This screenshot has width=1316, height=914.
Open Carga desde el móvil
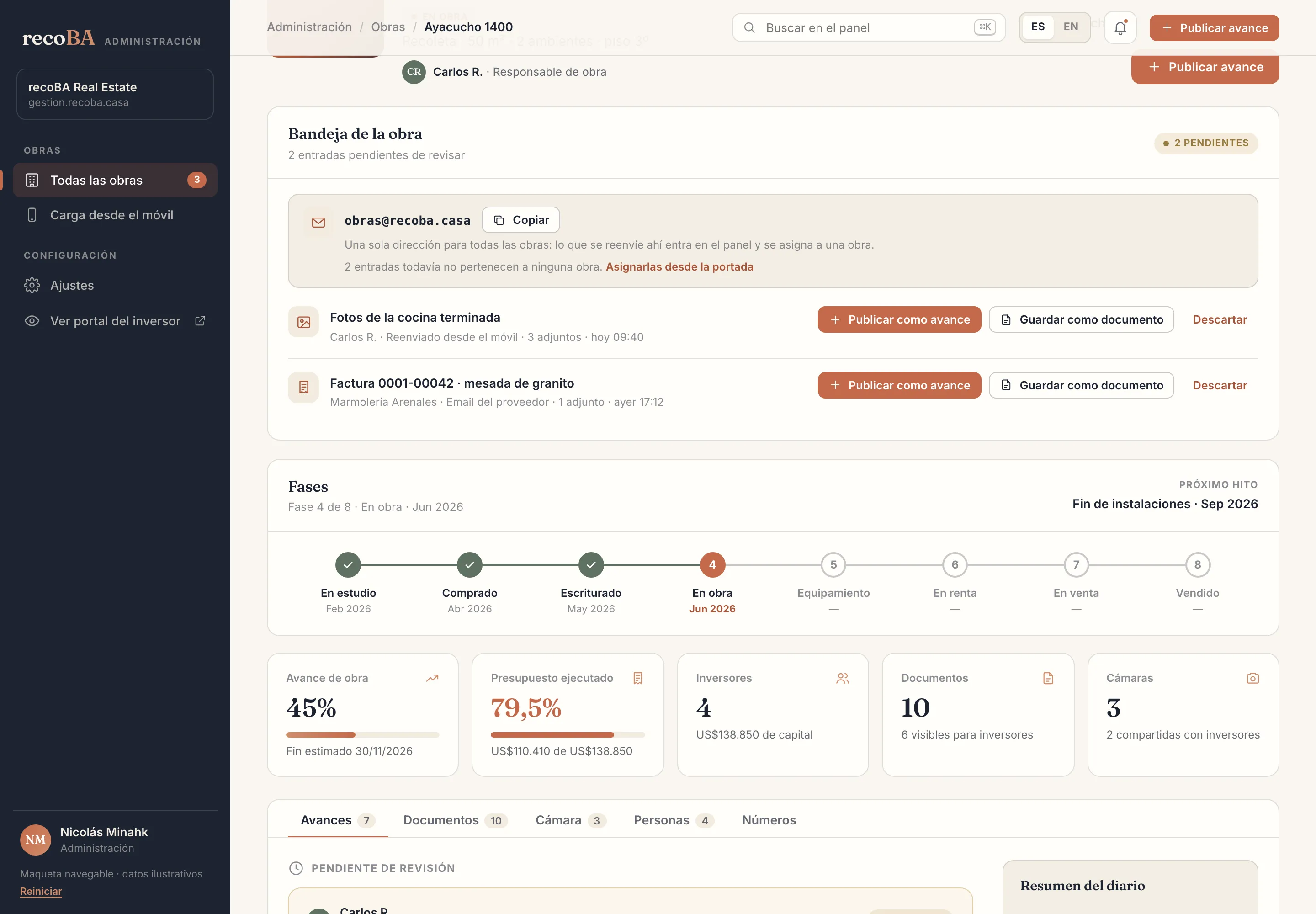pos(115,215)
